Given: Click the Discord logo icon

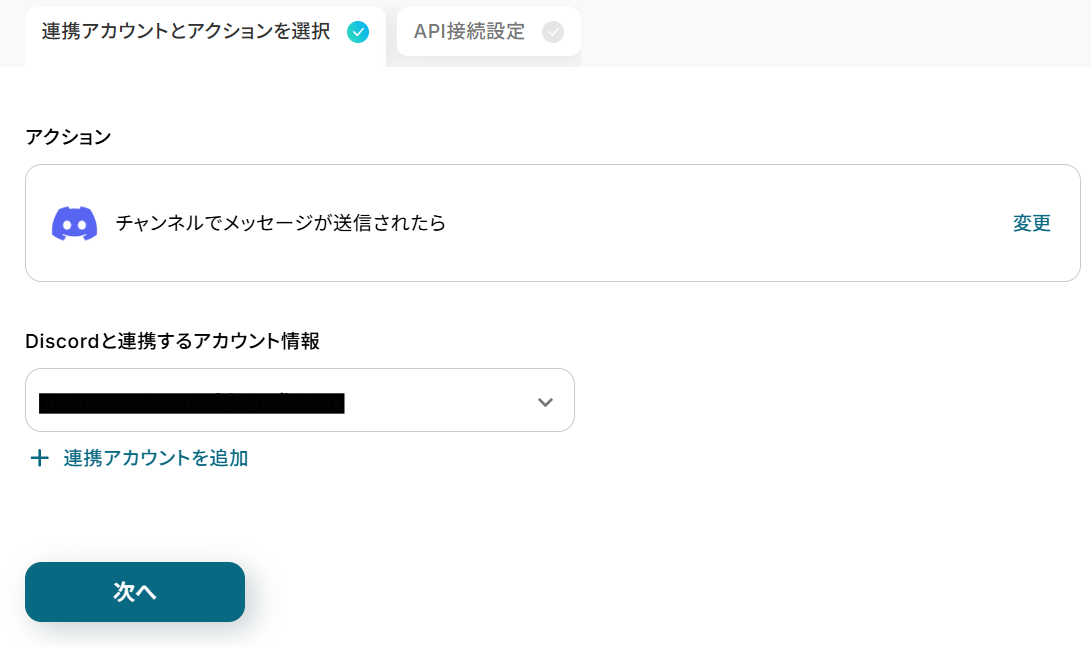Looking at the screenshot, I should pos(74,223).
